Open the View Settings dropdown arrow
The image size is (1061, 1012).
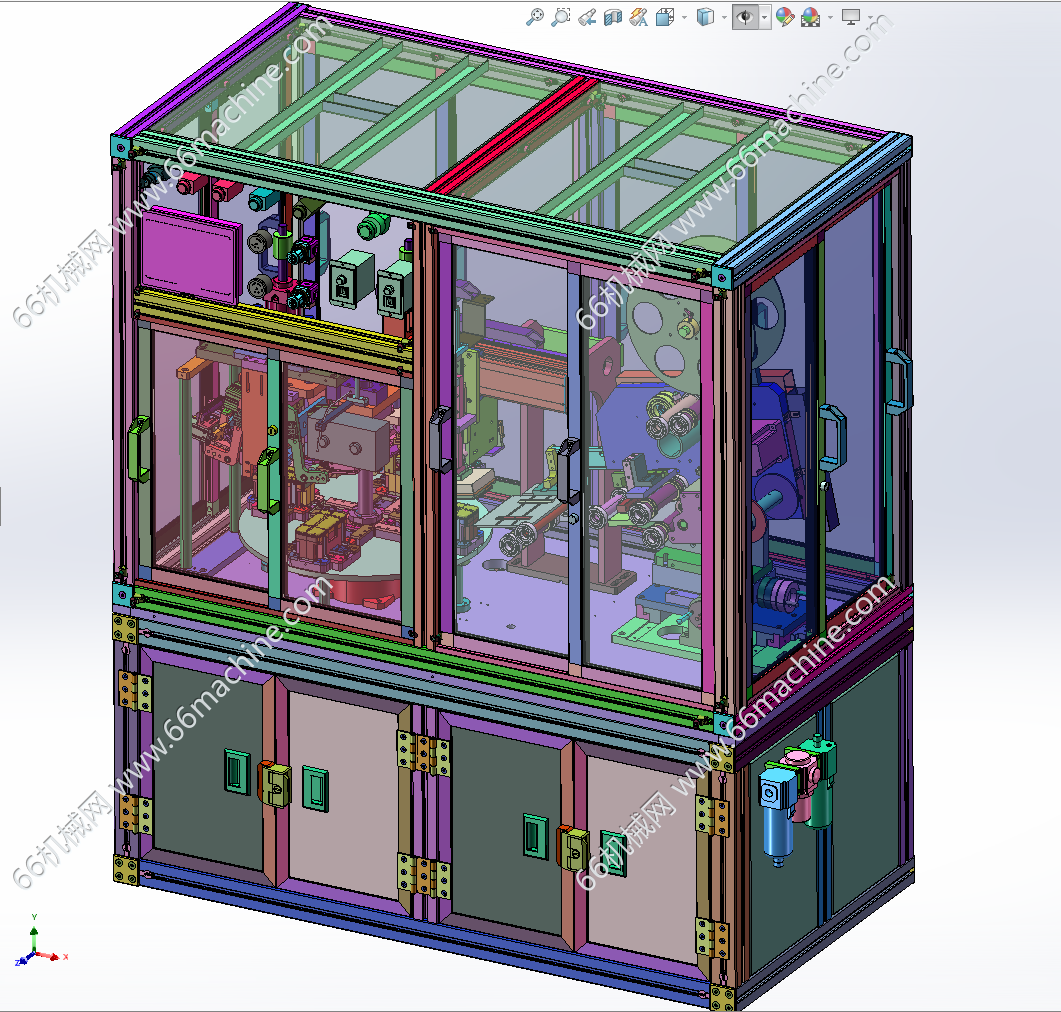(x=870, y=17)
